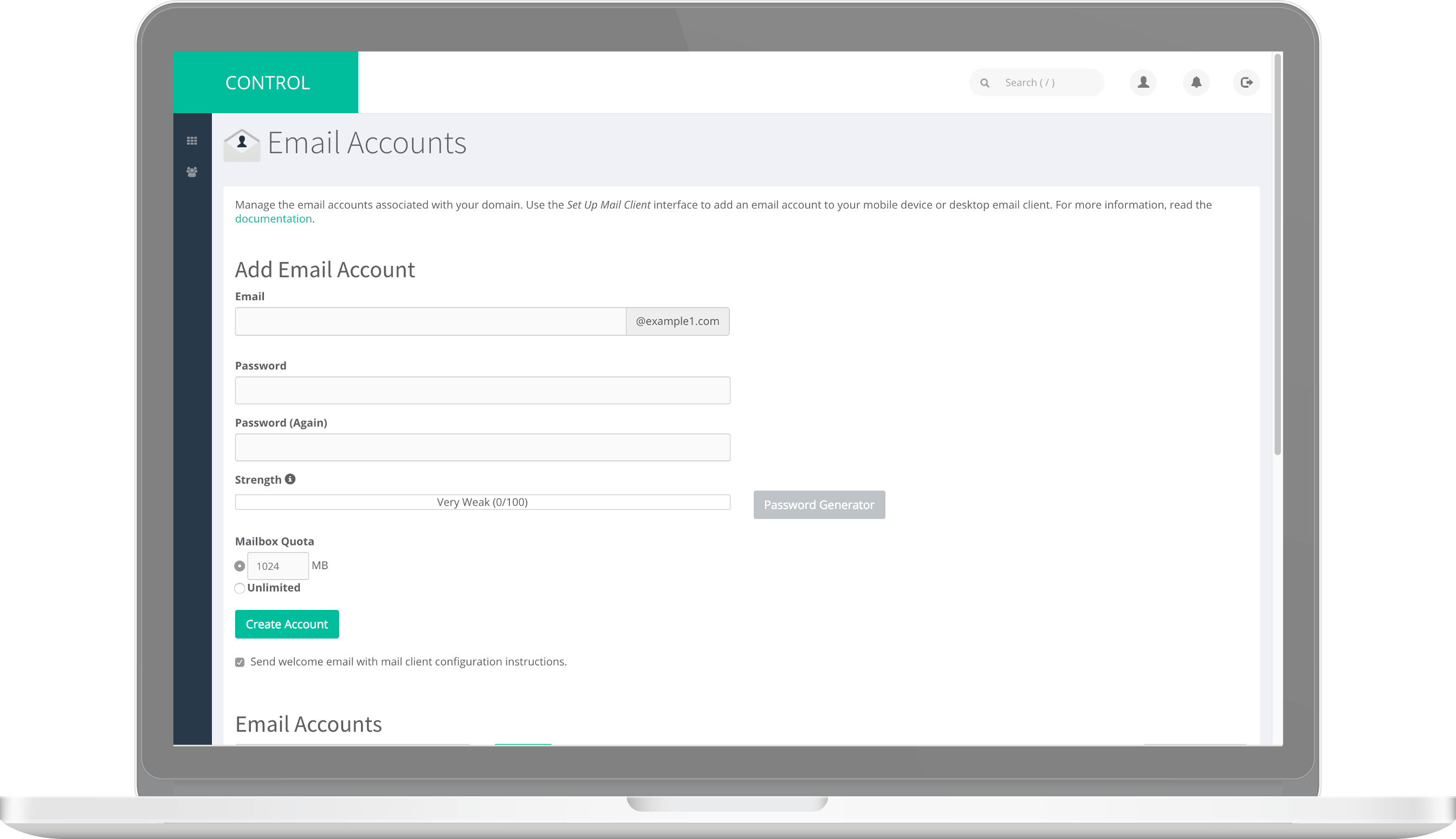Click the password strength info icon

coord(290,479)
